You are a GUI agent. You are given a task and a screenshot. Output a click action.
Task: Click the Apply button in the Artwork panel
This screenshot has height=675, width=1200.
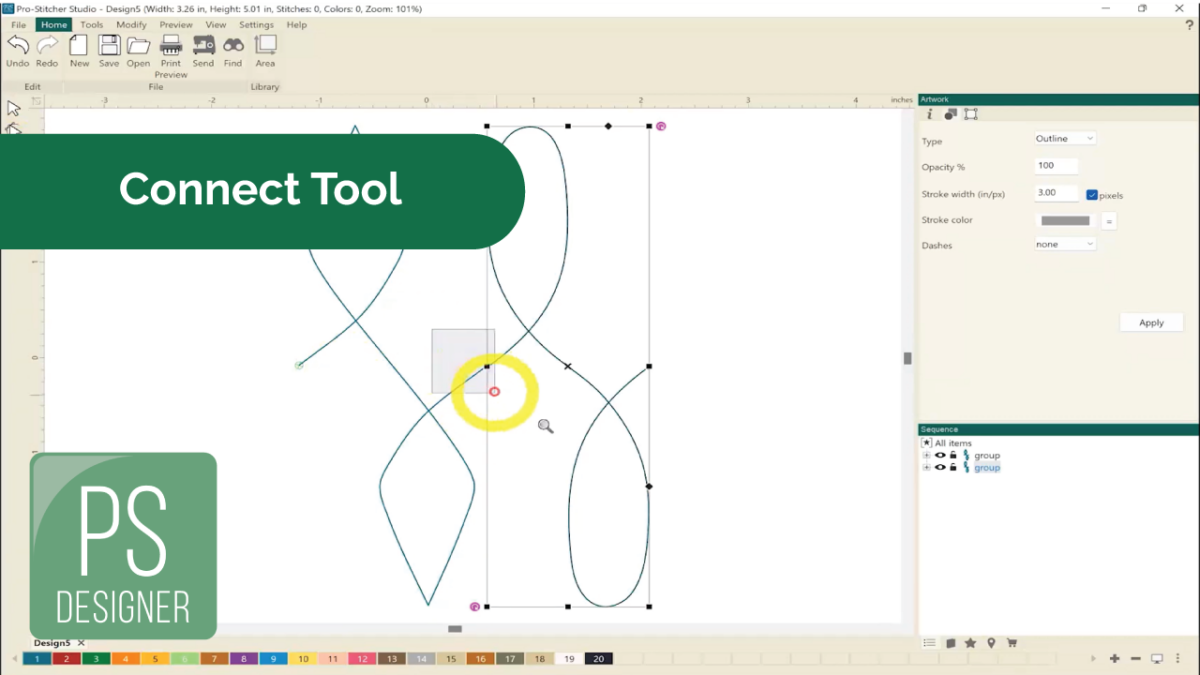1151,322
